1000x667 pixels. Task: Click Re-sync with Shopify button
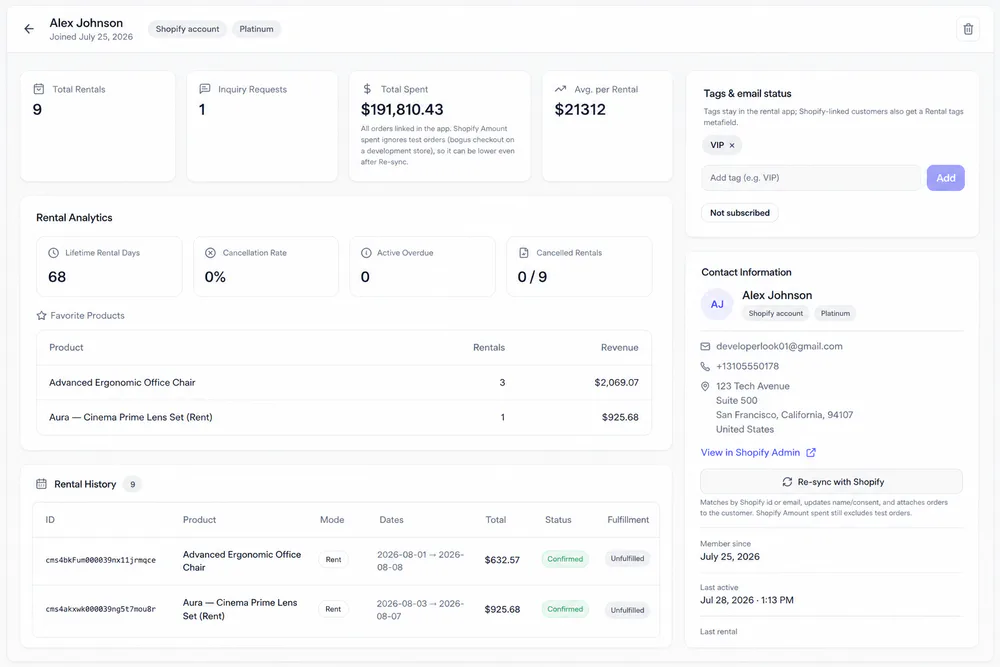point(832,481)
